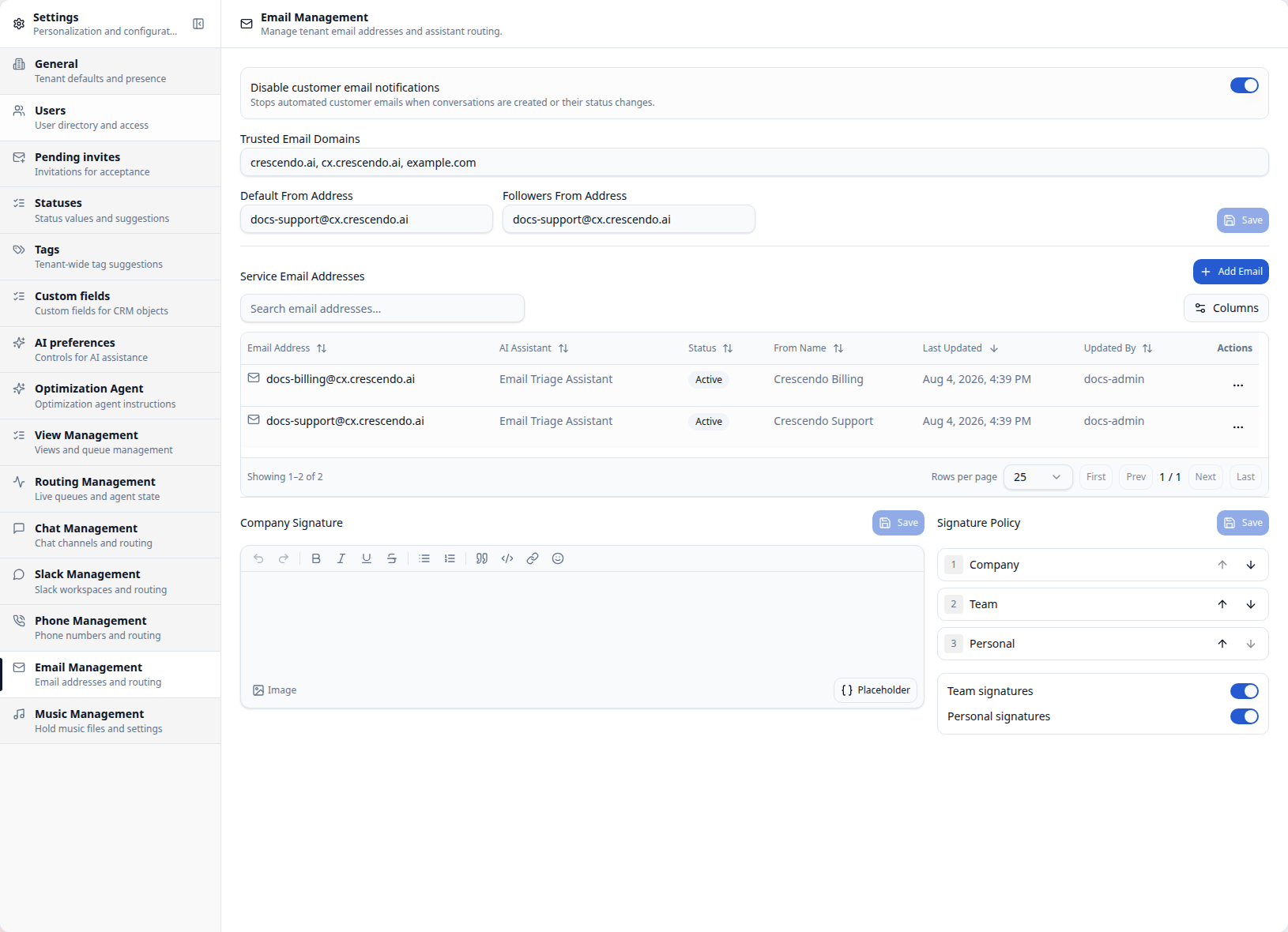Viewport: 1288px width, 932px height.
Task: Click the undo icon in signature editor
Action: [x=258, y=558]
